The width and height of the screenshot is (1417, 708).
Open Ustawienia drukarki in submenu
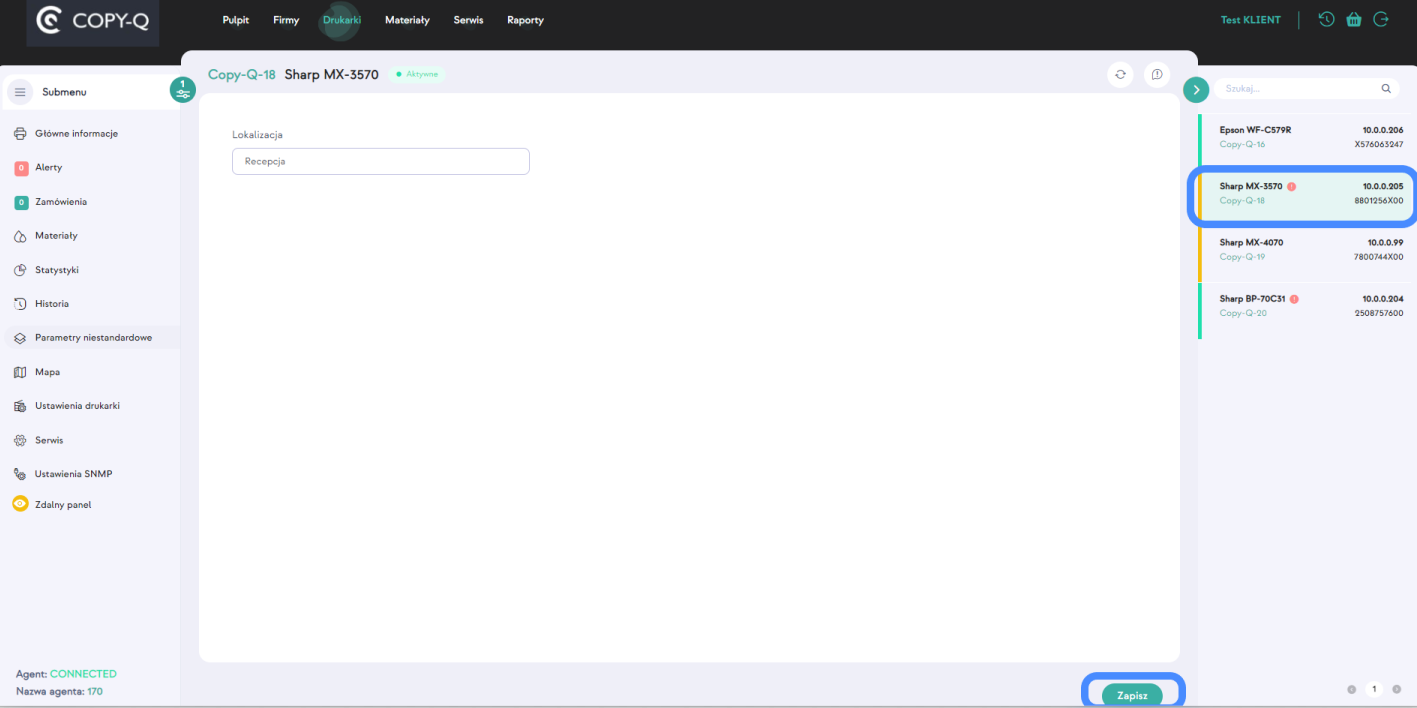click(x=77, y=406)
